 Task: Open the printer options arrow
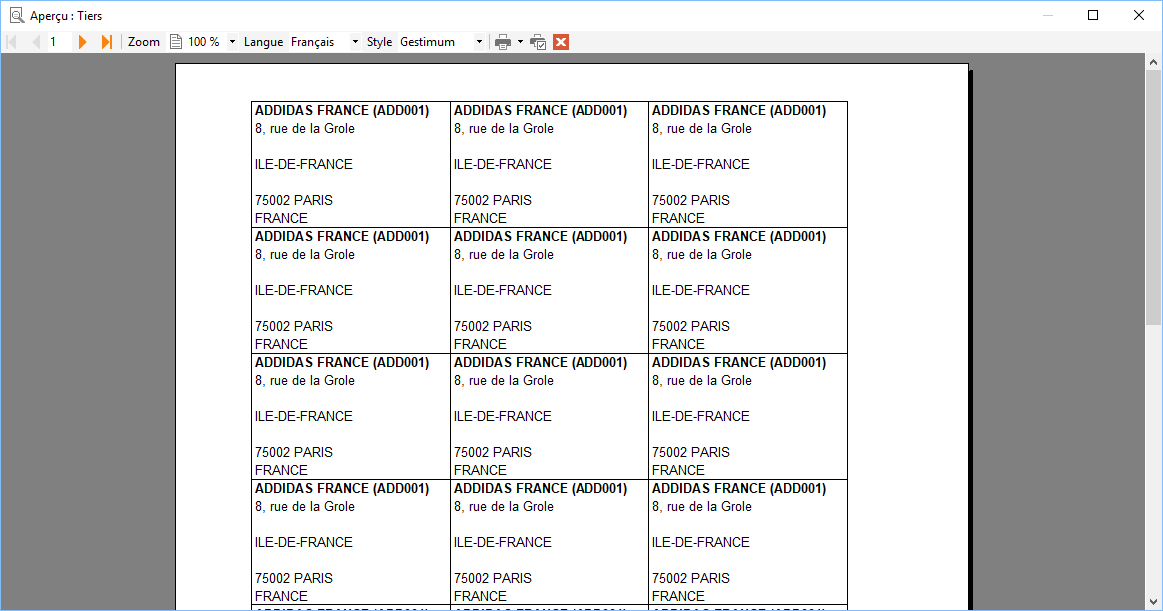point(520,42)
